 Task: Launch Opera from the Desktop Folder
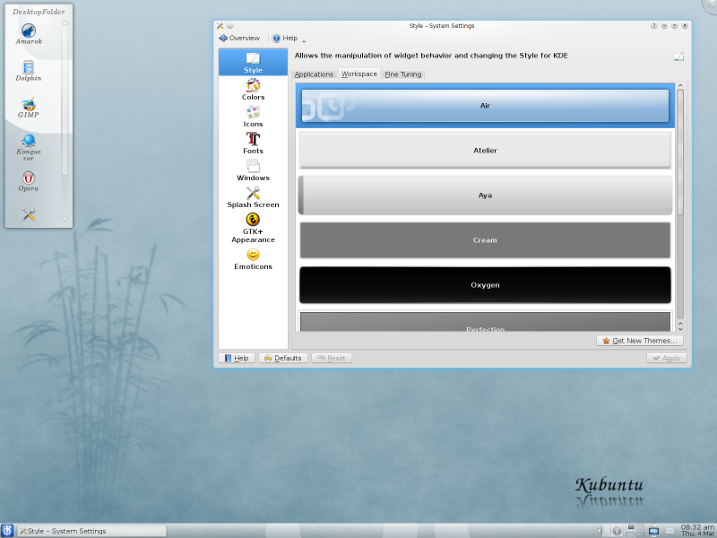(x=28, y=181)
